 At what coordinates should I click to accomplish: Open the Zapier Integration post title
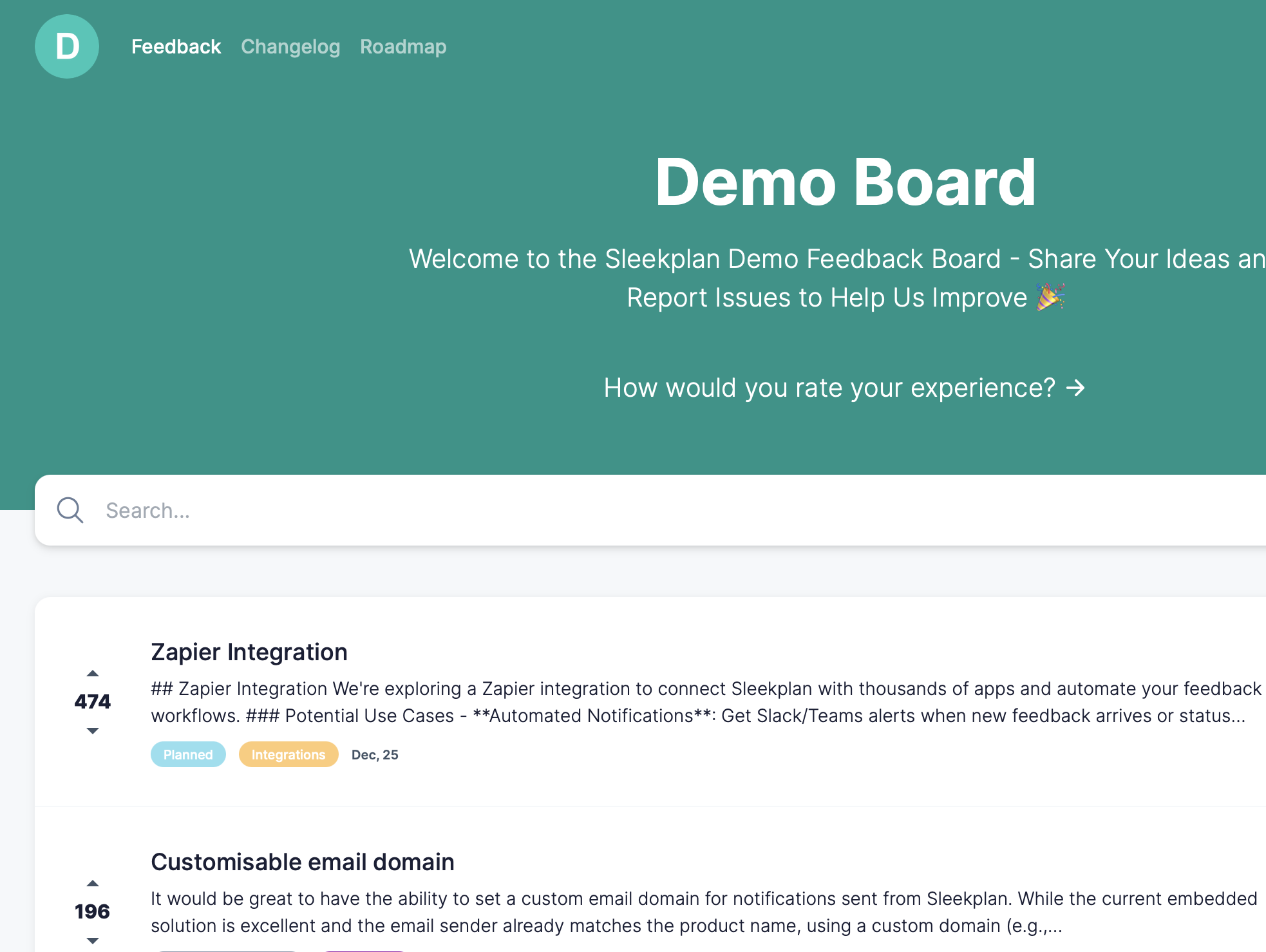249,652
